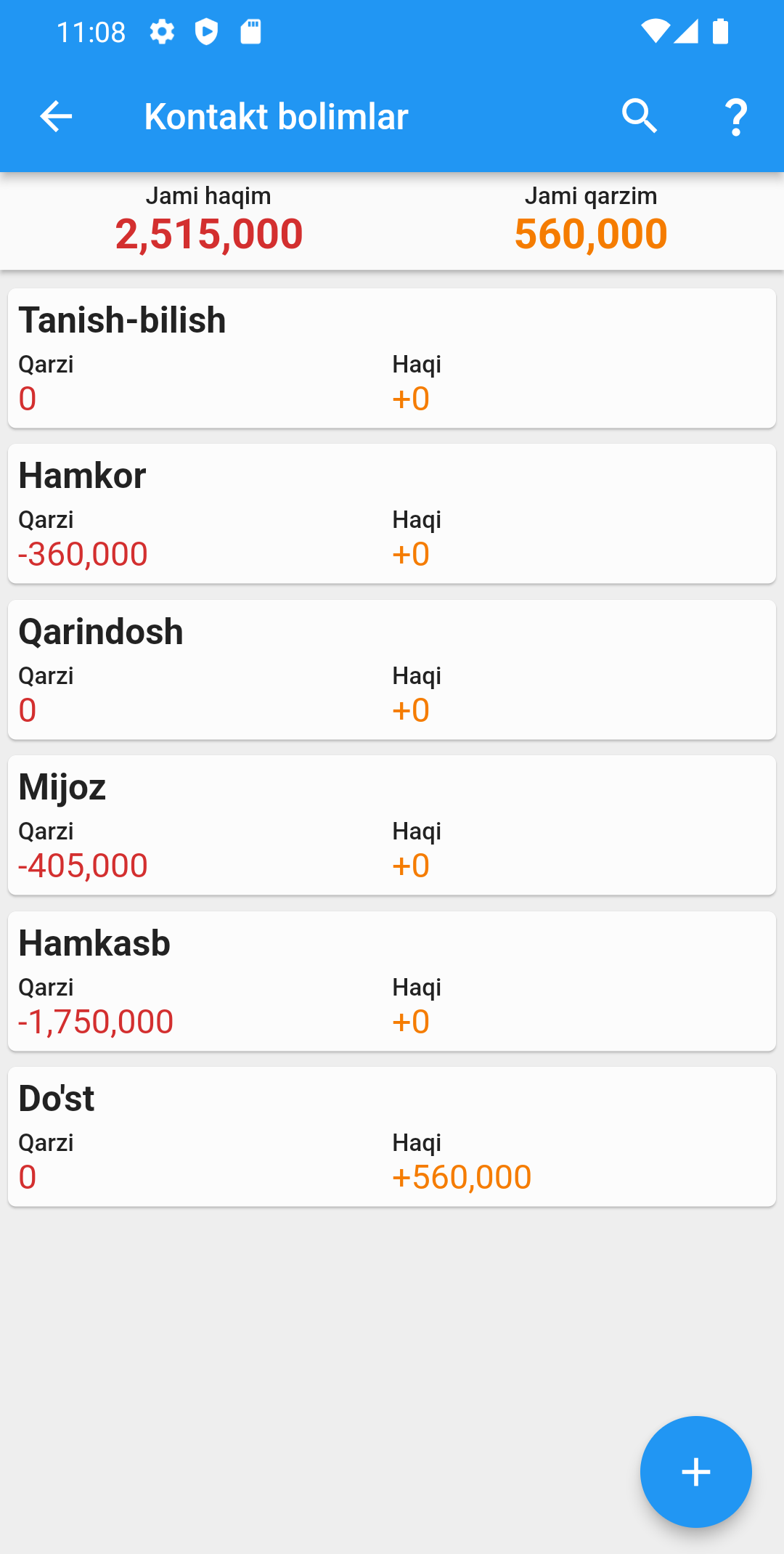Select the Hamkasb group card
This screenshot has height=1554, width=784.
392,981
